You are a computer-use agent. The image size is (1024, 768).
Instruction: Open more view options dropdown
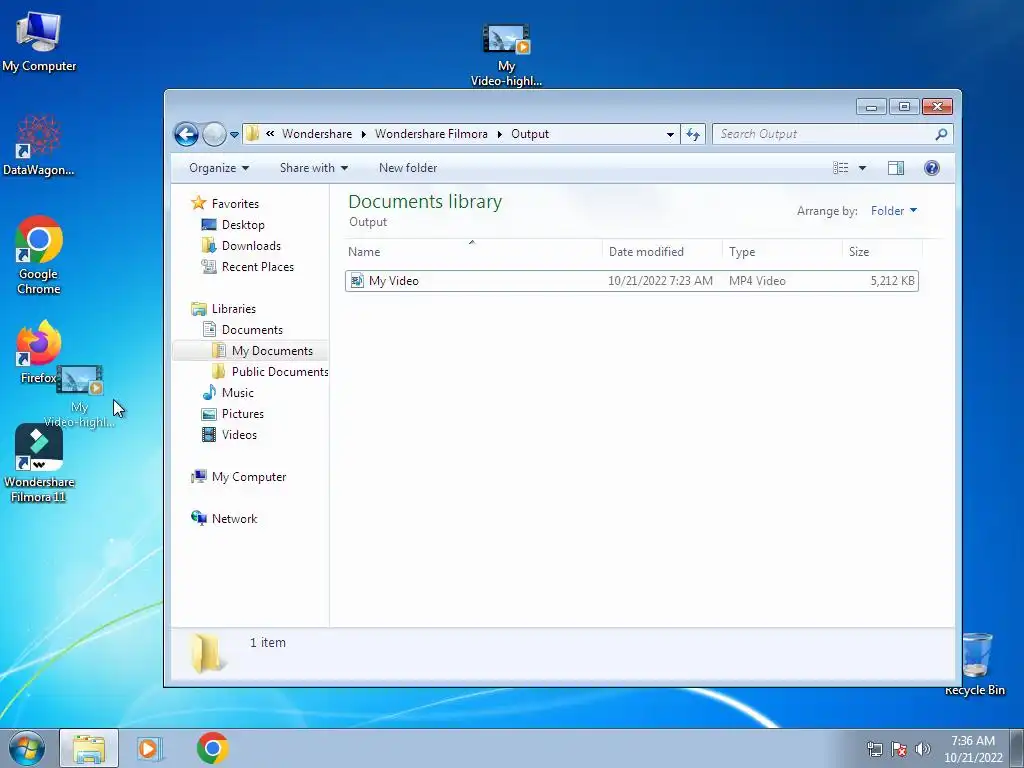[862, 168]
